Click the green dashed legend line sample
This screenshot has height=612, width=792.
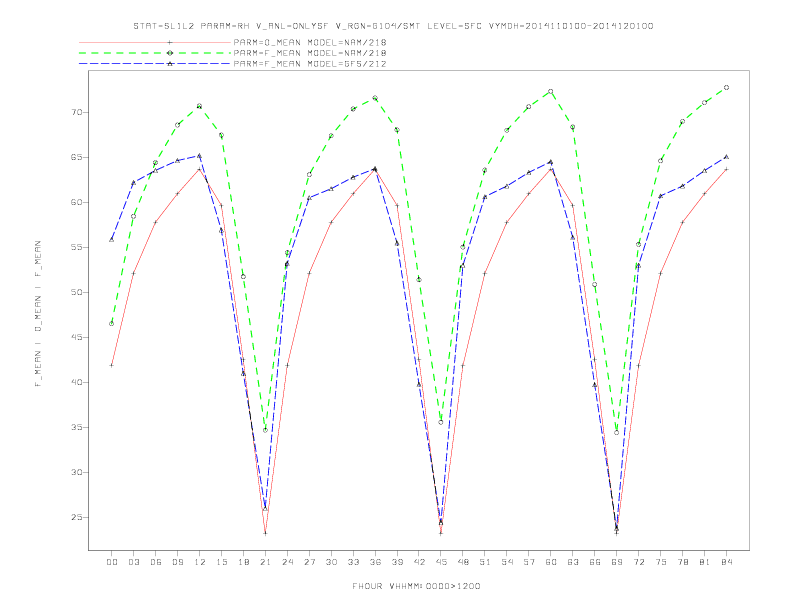click(155, 53)
